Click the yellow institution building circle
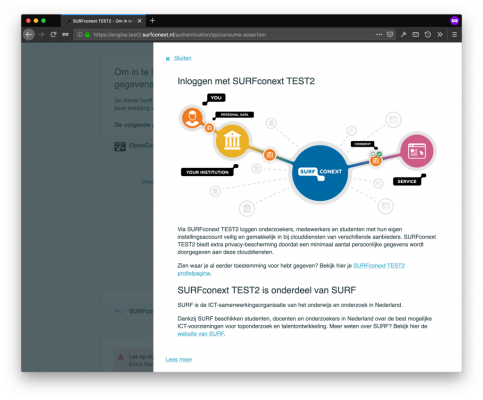483x400 pixels. click(232, 141)
